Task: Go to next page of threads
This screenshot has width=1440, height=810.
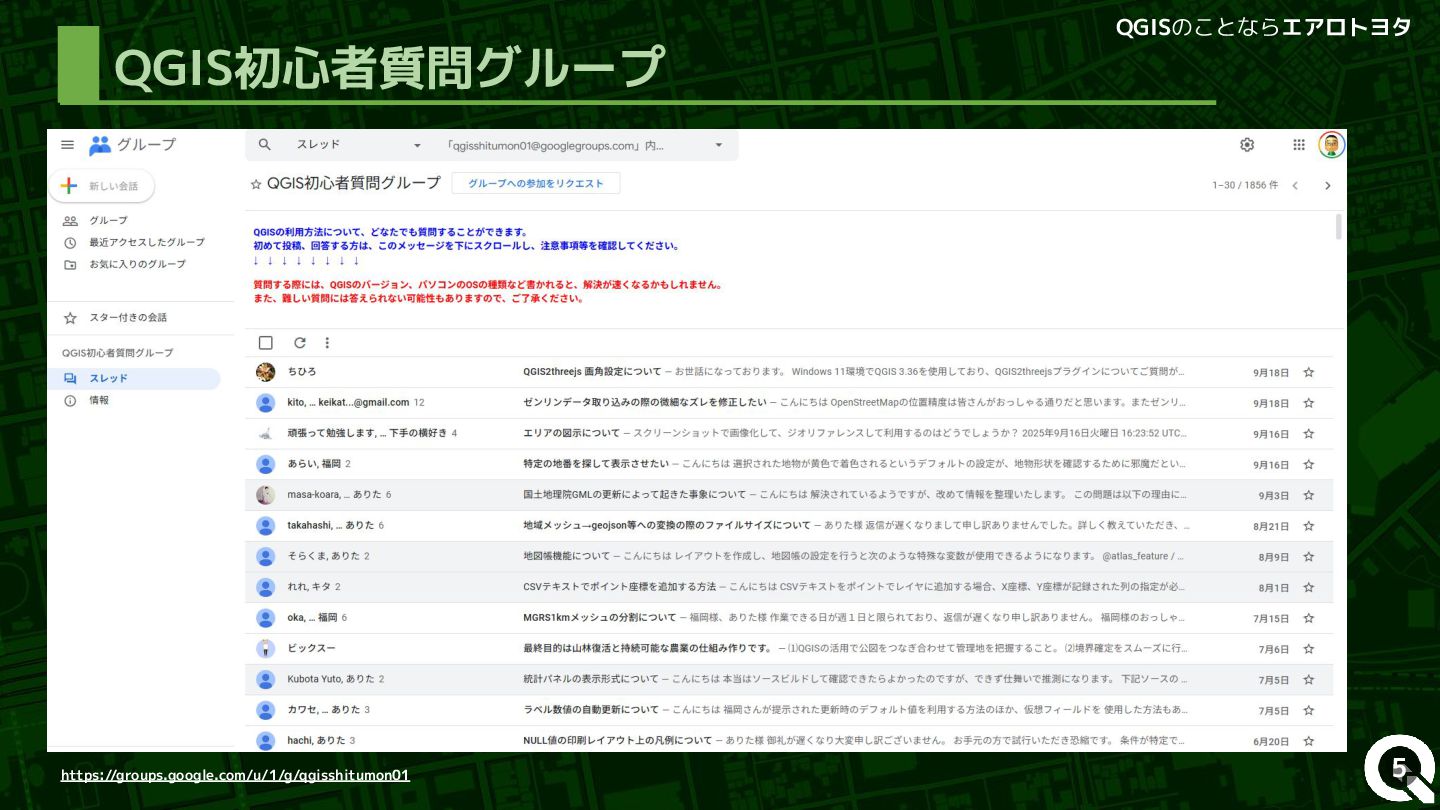Action: click(1328, 186)
